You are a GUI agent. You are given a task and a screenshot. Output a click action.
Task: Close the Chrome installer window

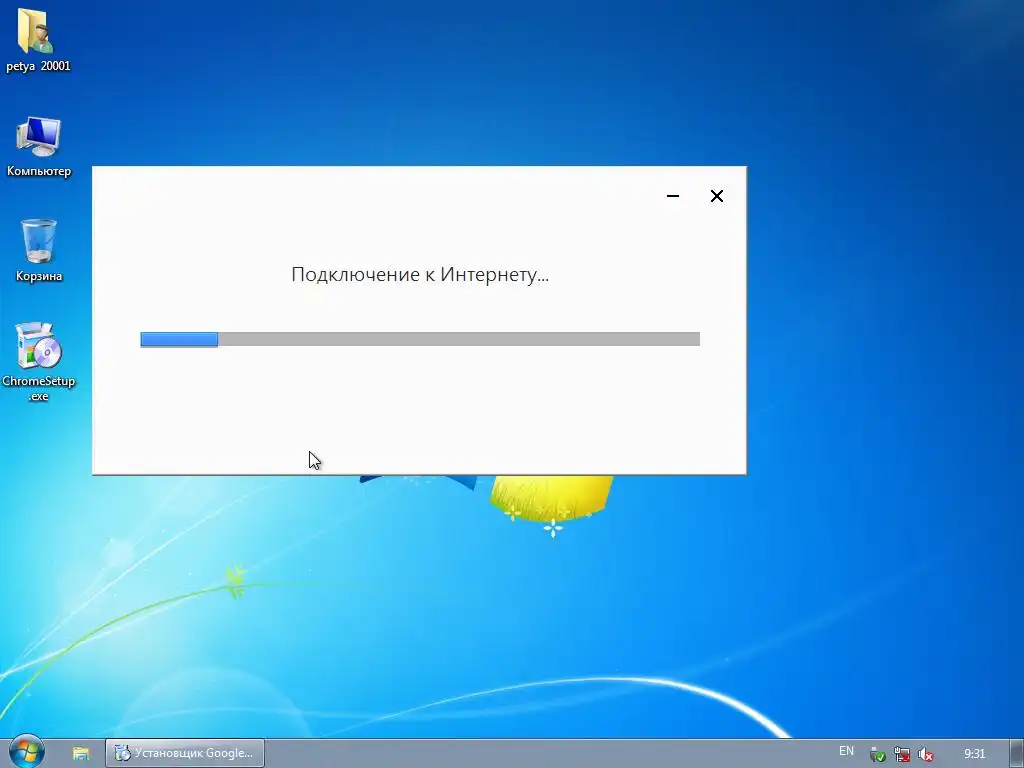716,196
